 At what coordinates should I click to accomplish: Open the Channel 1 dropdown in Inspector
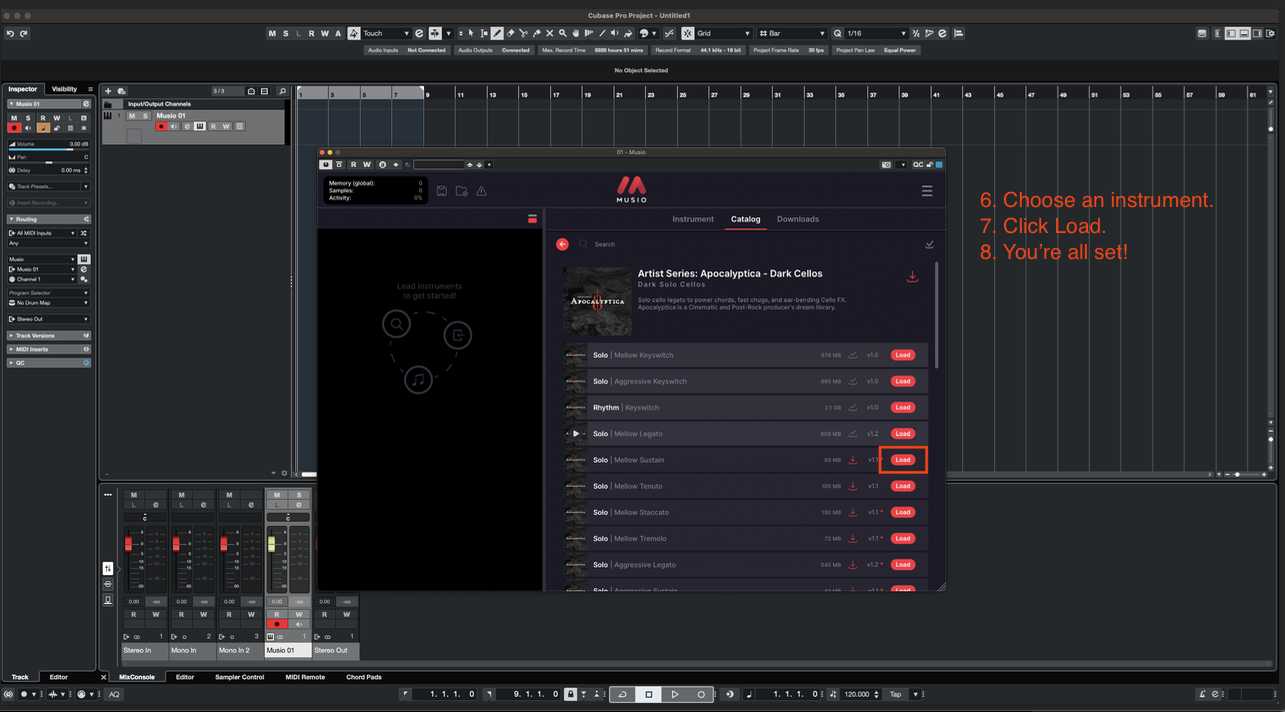coord(42,279)
